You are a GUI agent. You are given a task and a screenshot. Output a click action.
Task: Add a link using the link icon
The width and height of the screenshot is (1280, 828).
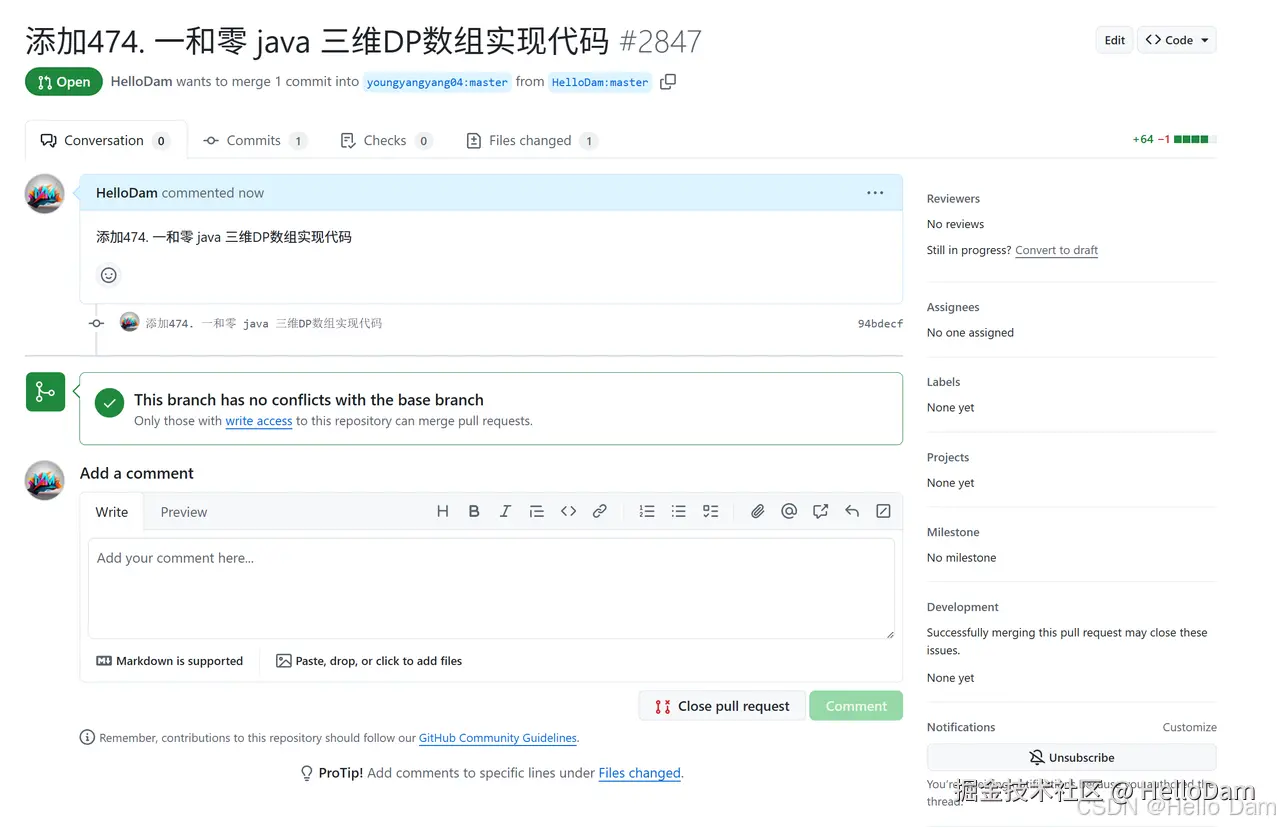[x=600, y=511]
